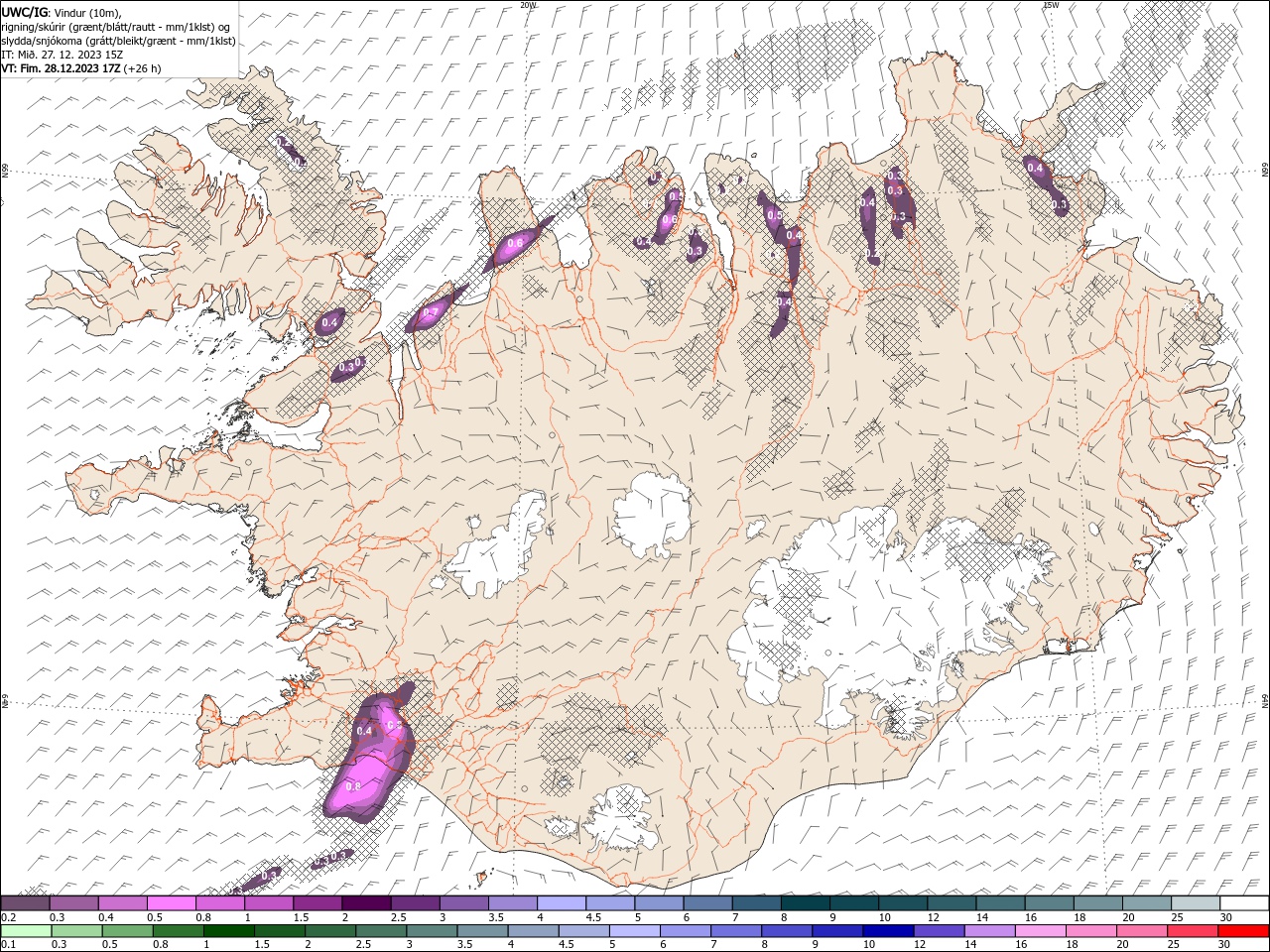Select the 'rigning/skúrir' legend description line

coord(116,27)
